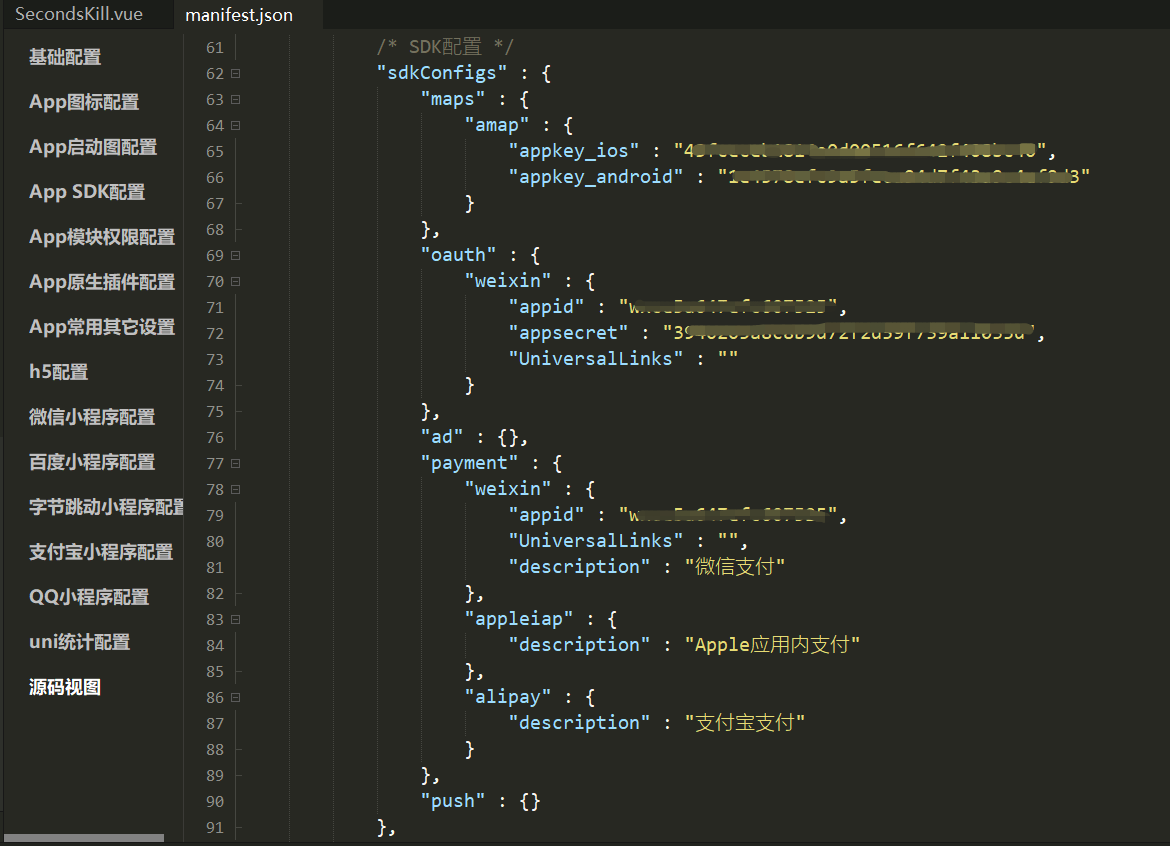
Task: Open h5配置 section
Action: (58, 372)
